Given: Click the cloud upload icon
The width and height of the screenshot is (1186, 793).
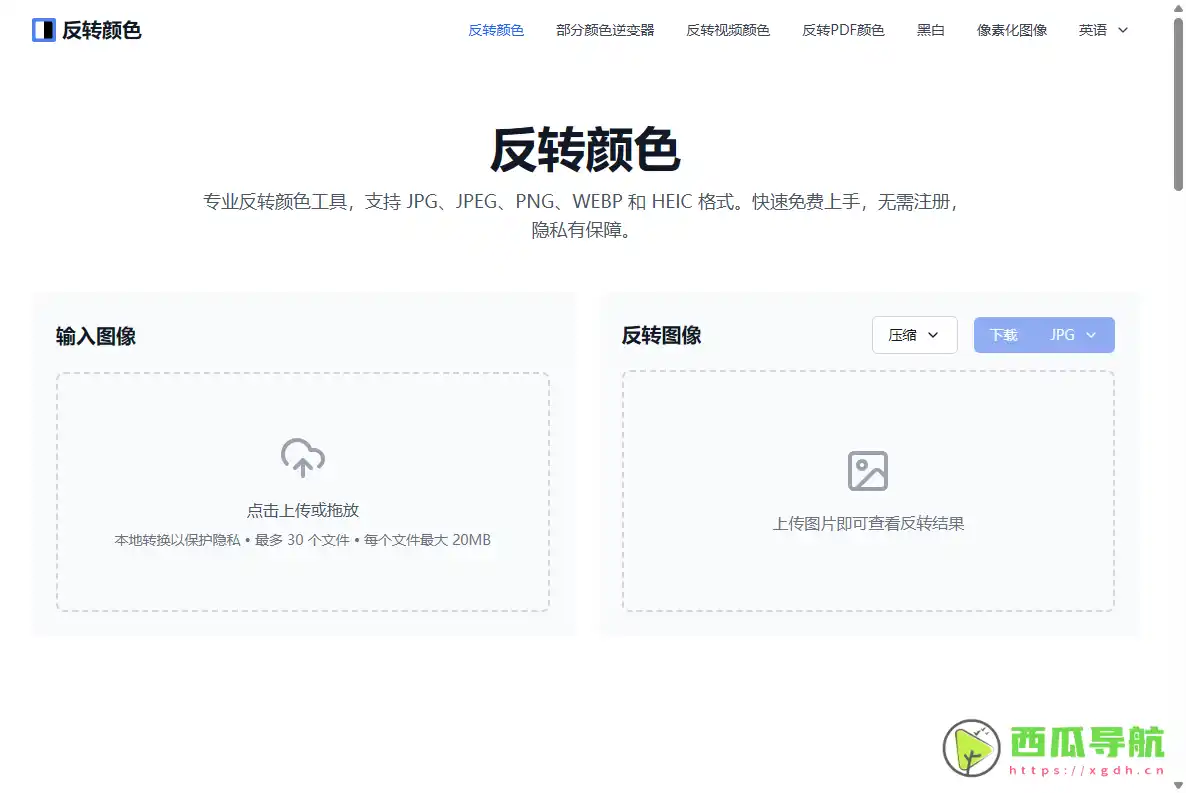Looking at the screenshot, I should (x=303, y=458).
